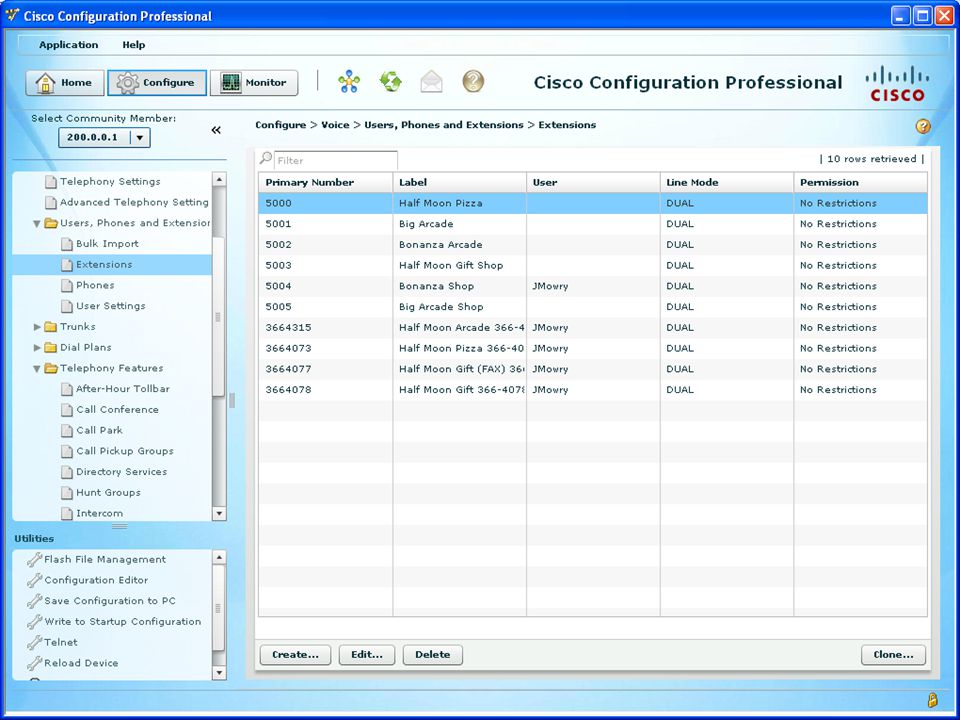Click the wrench icon for Configuration Editor
This screenshot has height=720, width=960.
pos(34,580)
